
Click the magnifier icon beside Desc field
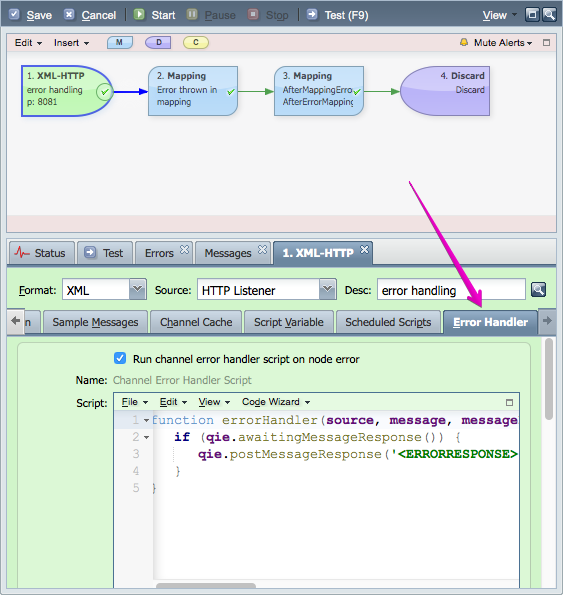click(538, 290)
